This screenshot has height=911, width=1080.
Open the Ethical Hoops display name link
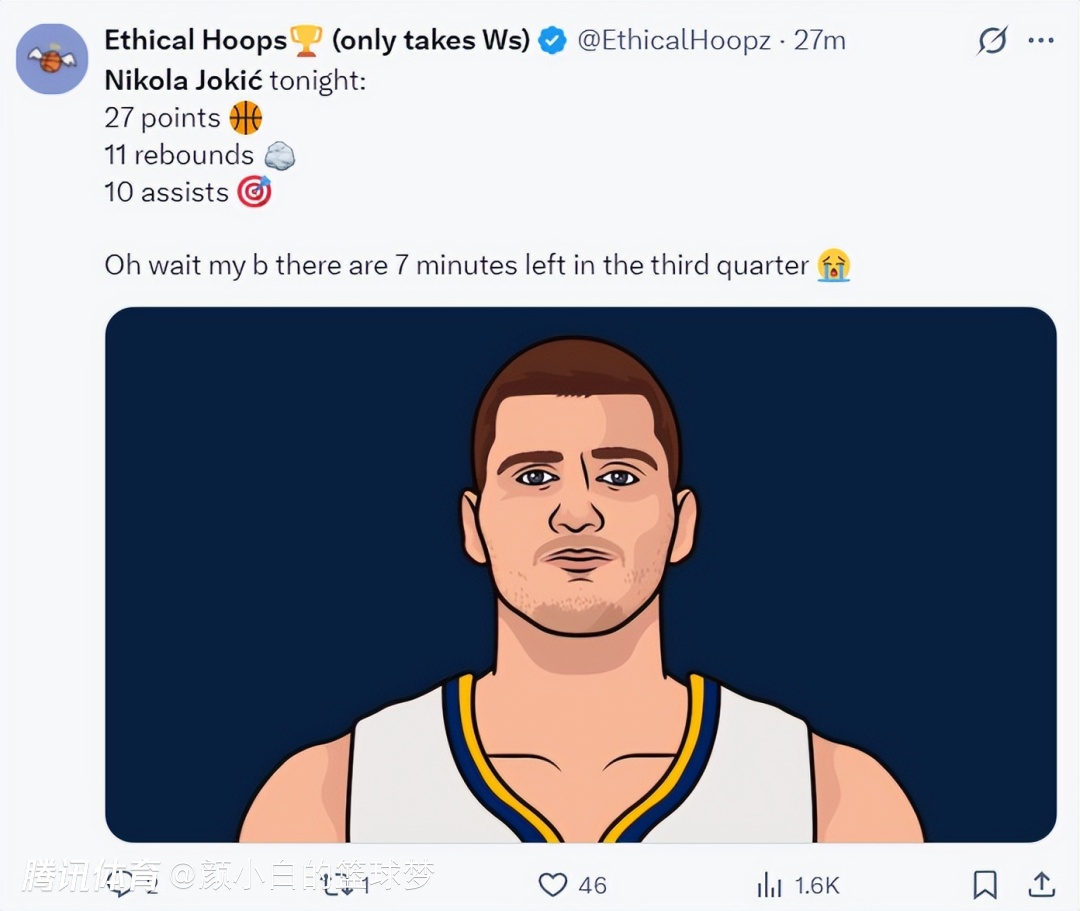[x=196, y=41]
